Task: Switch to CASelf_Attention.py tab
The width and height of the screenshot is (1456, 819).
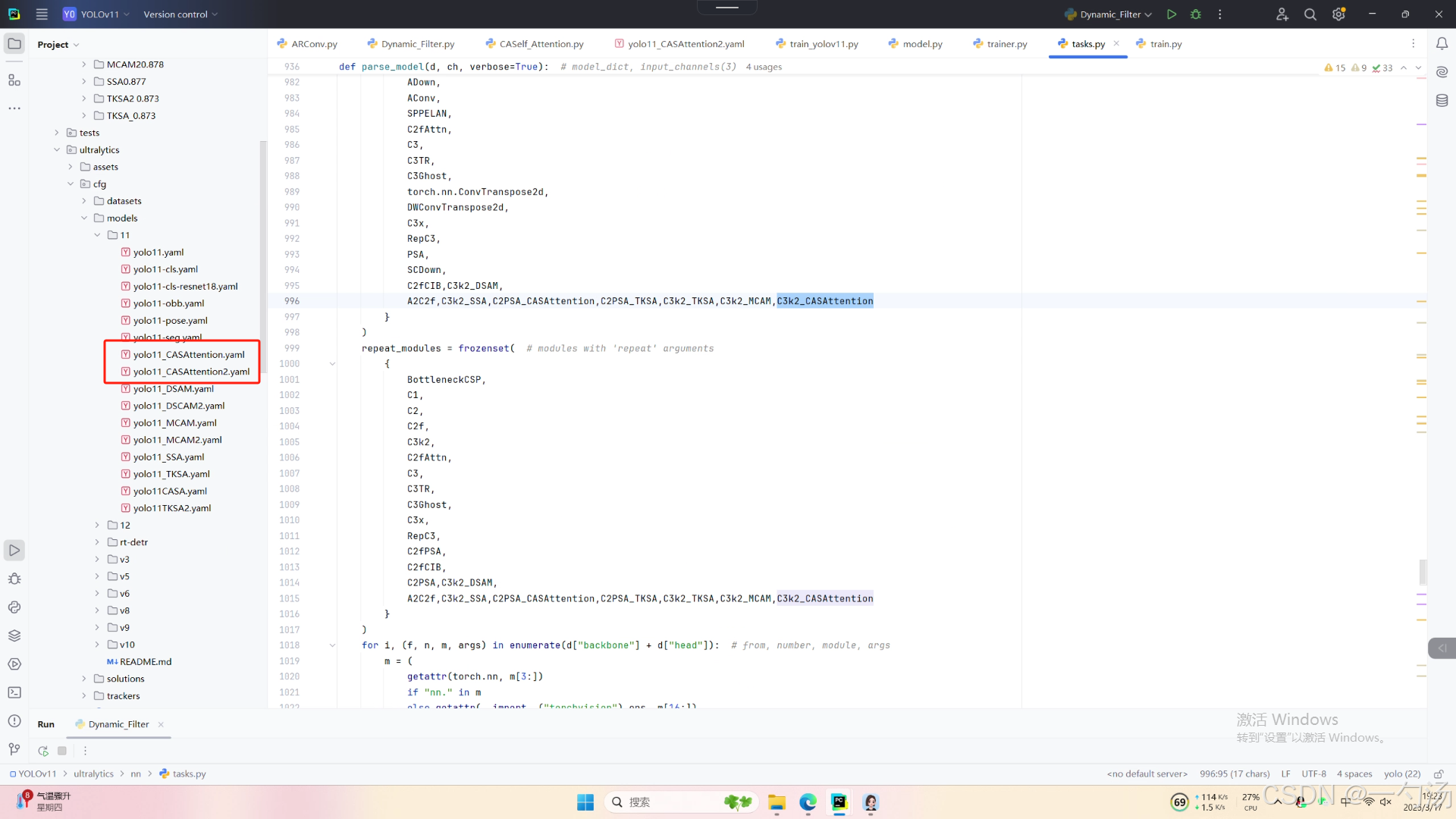Action: (541, 44)
